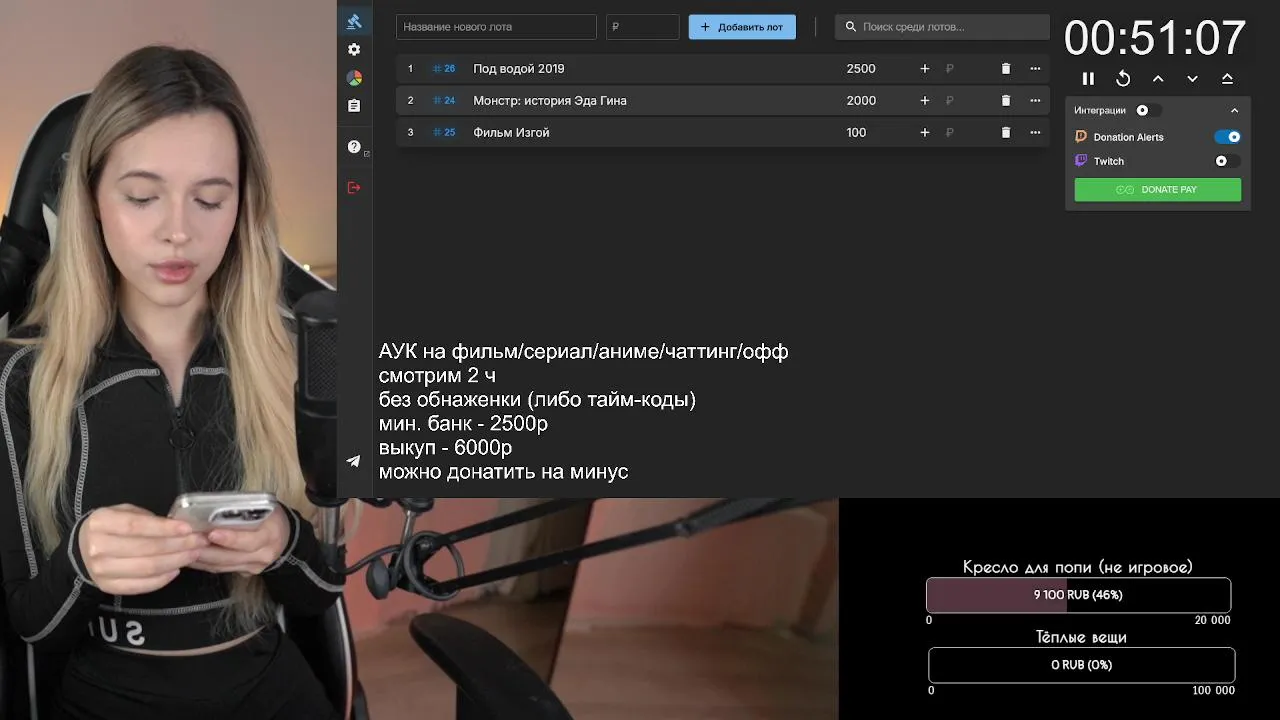Open the auction gavel page in sidebar
Screen dimensions: 1280x720
(x=354, y=21)
